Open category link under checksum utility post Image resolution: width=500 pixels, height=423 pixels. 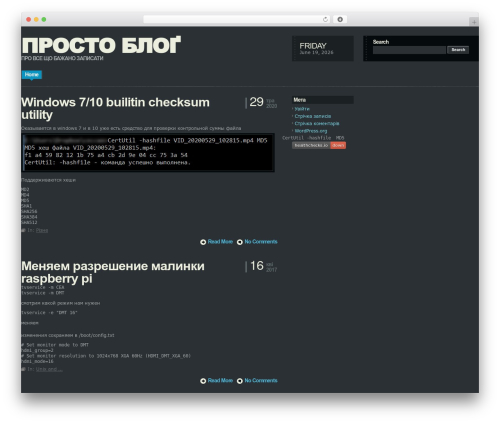coord(42,230)
